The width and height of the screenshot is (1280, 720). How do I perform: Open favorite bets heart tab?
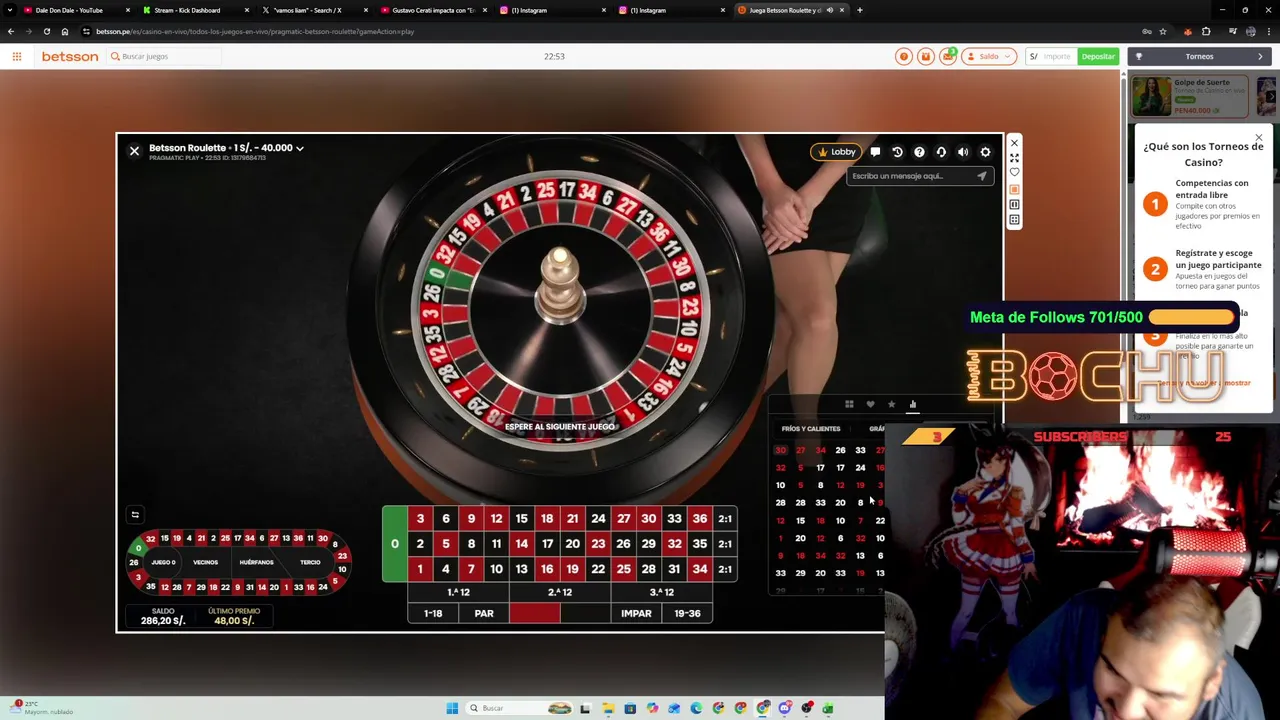[870, 404]
